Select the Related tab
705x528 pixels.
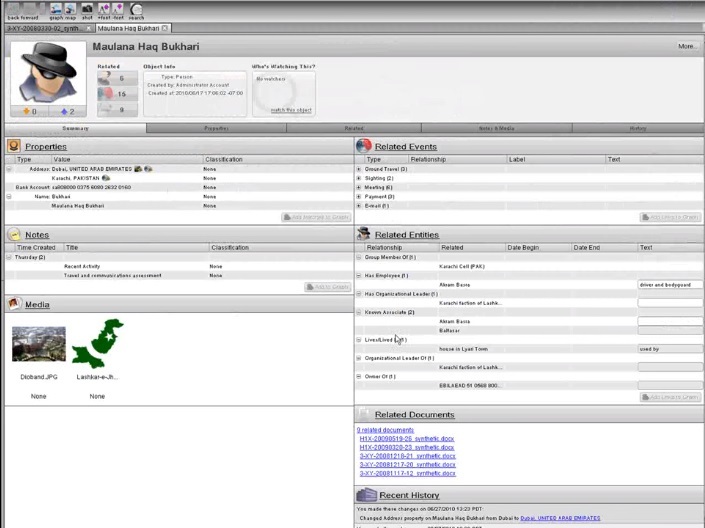coord(354,128)
